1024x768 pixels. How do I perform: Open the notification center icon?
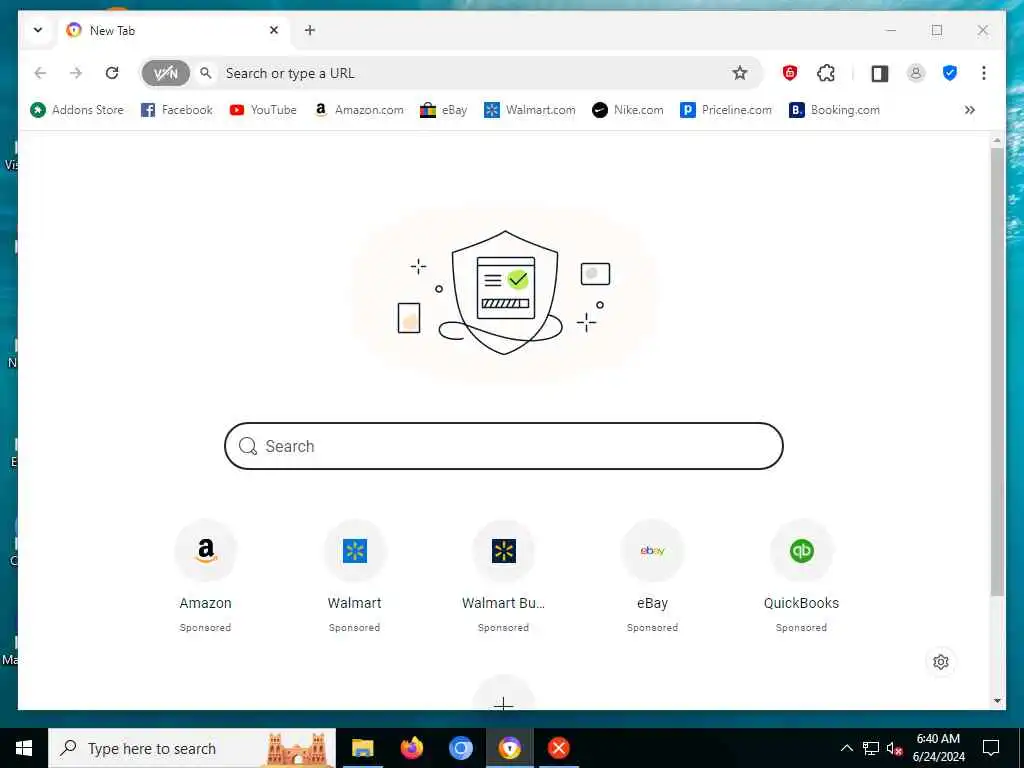point(991,748)
